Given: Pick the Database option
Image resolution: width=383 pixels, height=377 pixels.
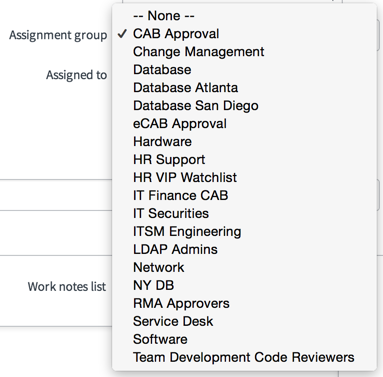Looking at the screenshot, I should pyautogui.click(x=244, y=70).
